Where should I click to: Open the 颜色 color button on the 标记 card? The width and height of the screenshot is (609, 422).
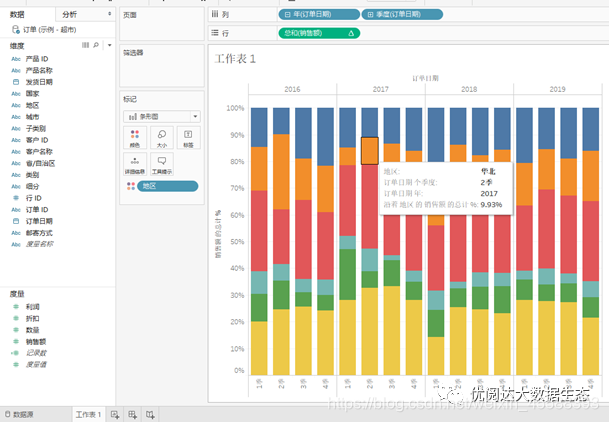135,137
